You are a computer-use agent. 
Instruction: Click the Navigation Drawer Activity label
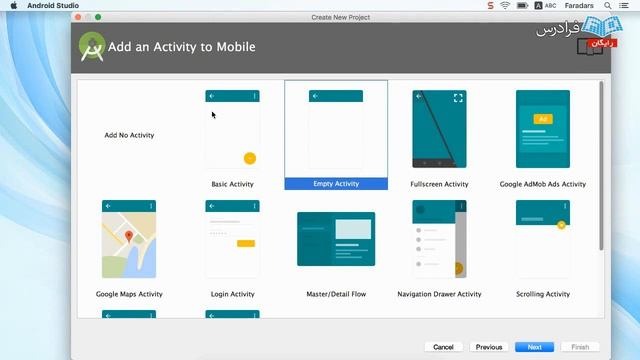pos(439,294)
